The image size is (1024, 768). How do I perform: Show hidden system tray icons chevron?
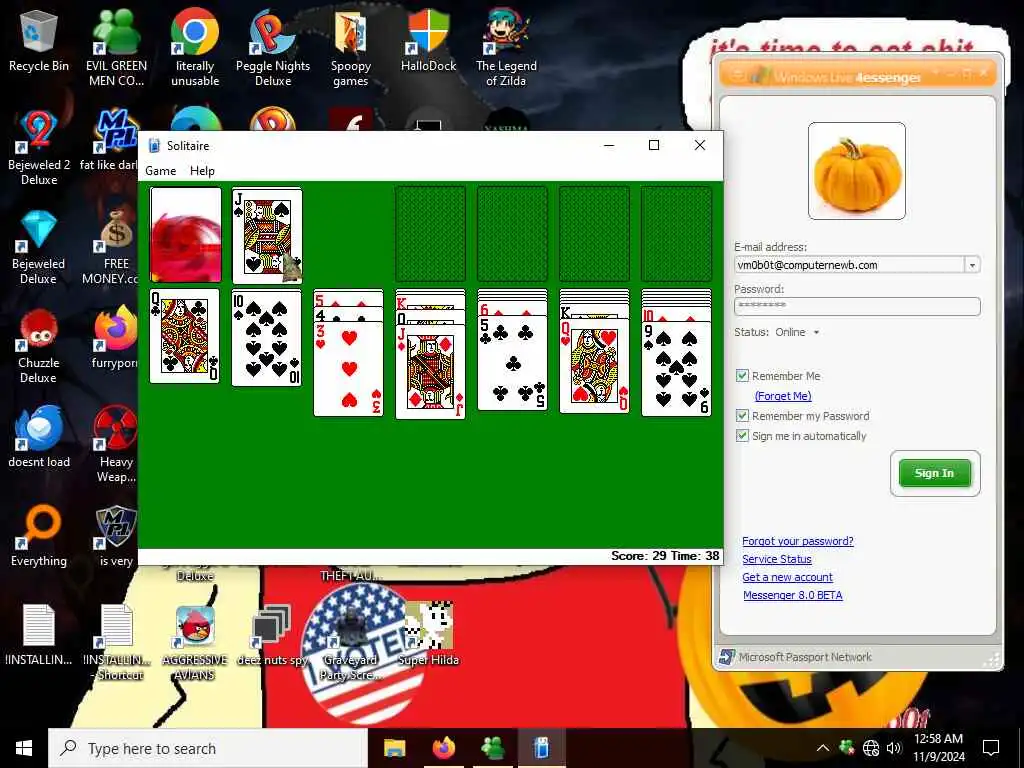[x=823, y=748]
